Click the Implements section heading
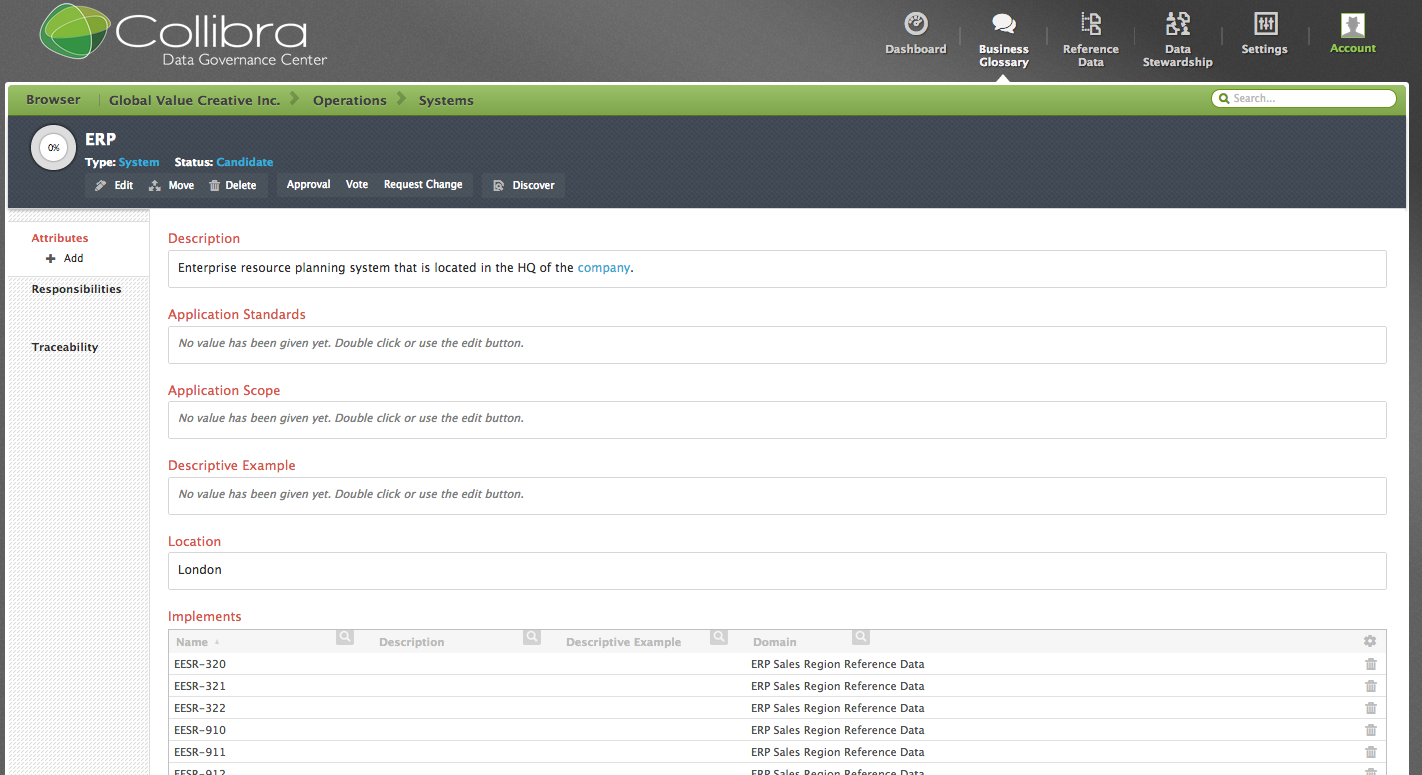The width and height of the screenshot is (1422, 775). [x=205, y=617]
